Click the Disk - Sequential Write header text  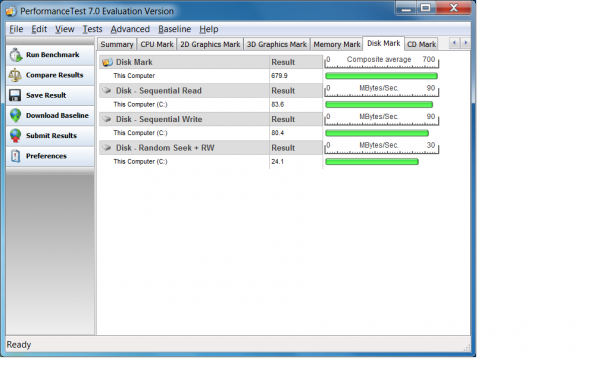point(159,119)
